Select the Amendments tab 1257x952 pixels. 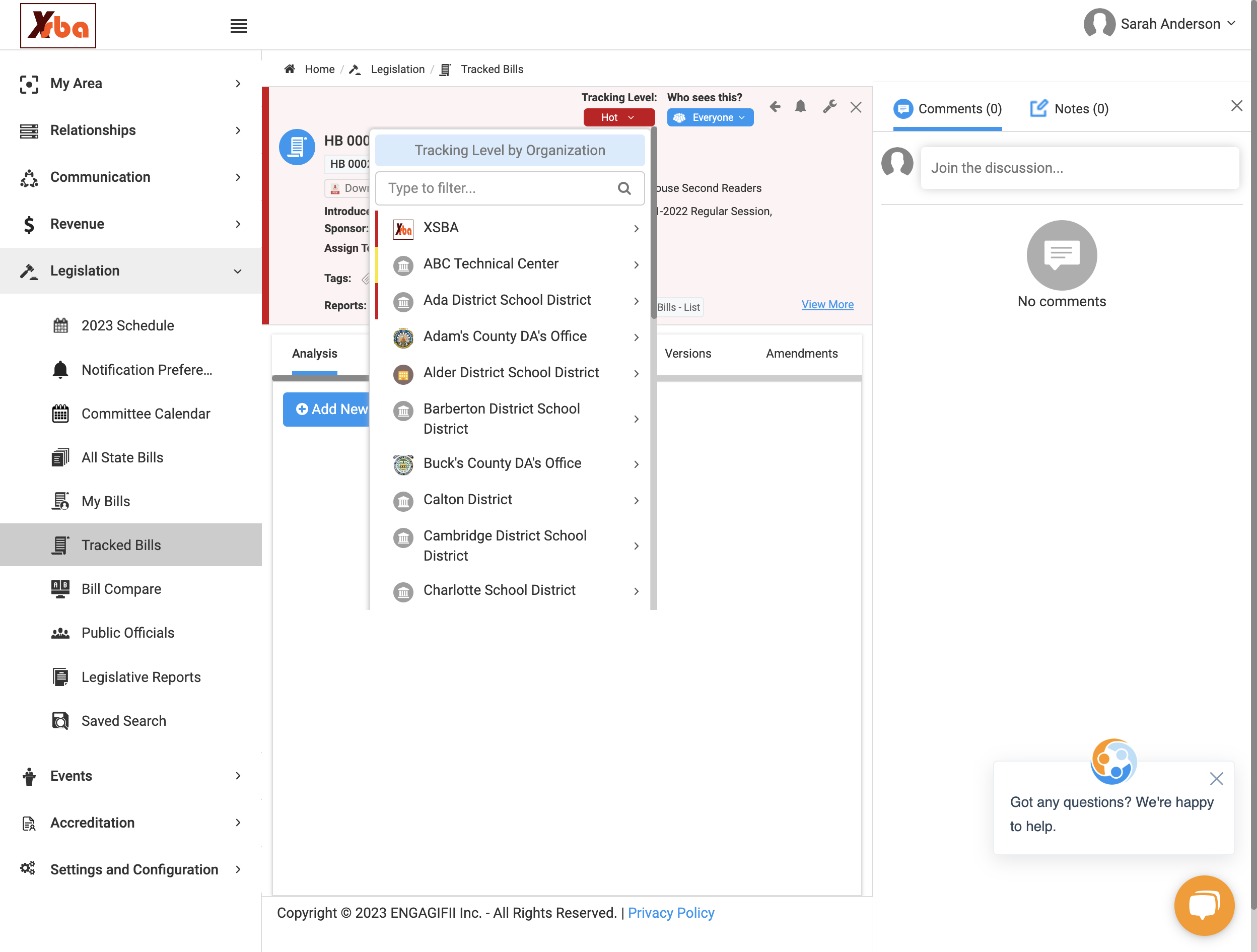click(801, 354)
